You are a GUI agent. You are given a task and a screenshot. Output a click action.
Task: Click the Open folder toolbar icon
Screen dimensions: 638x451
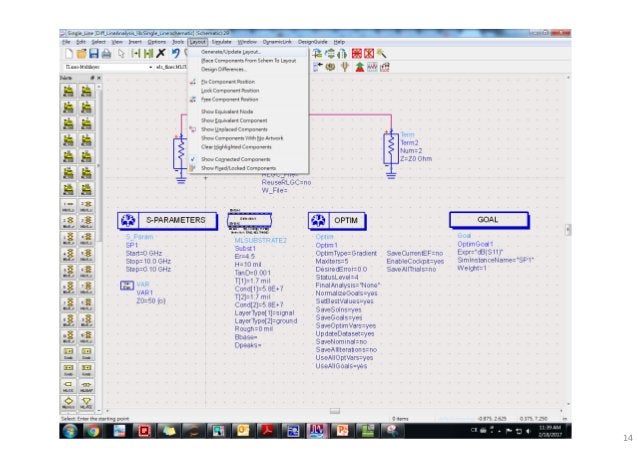82,53
